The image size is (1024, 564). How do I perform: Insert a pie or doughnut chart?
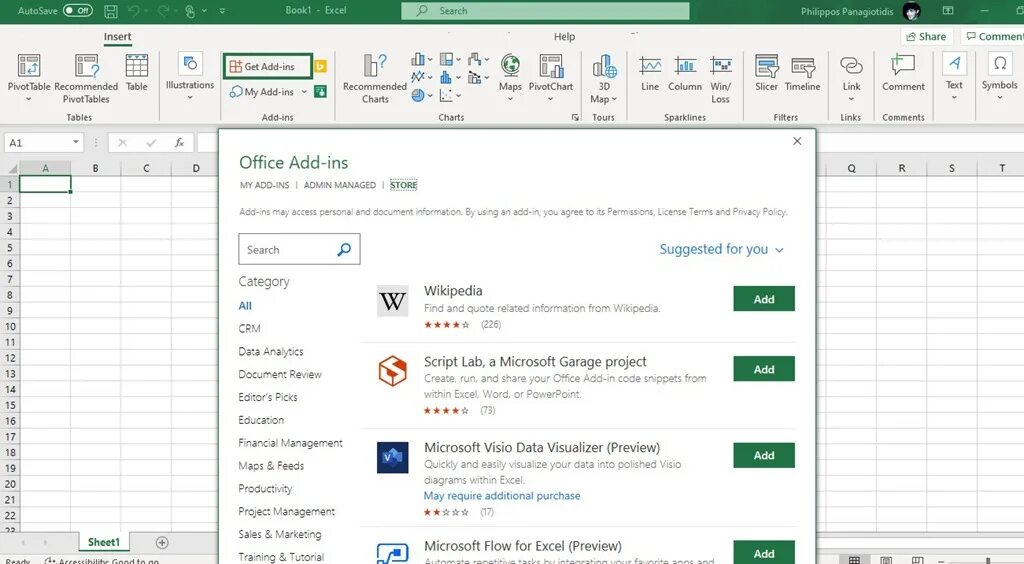(421, 96)
